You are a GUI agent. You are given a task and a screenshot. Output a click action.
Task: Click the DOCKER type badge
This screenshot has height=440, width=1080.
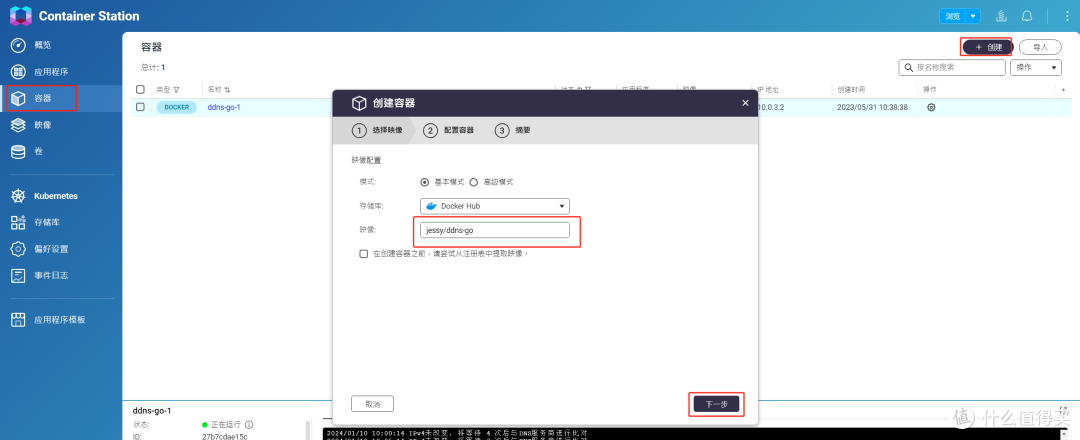[176, 107]
